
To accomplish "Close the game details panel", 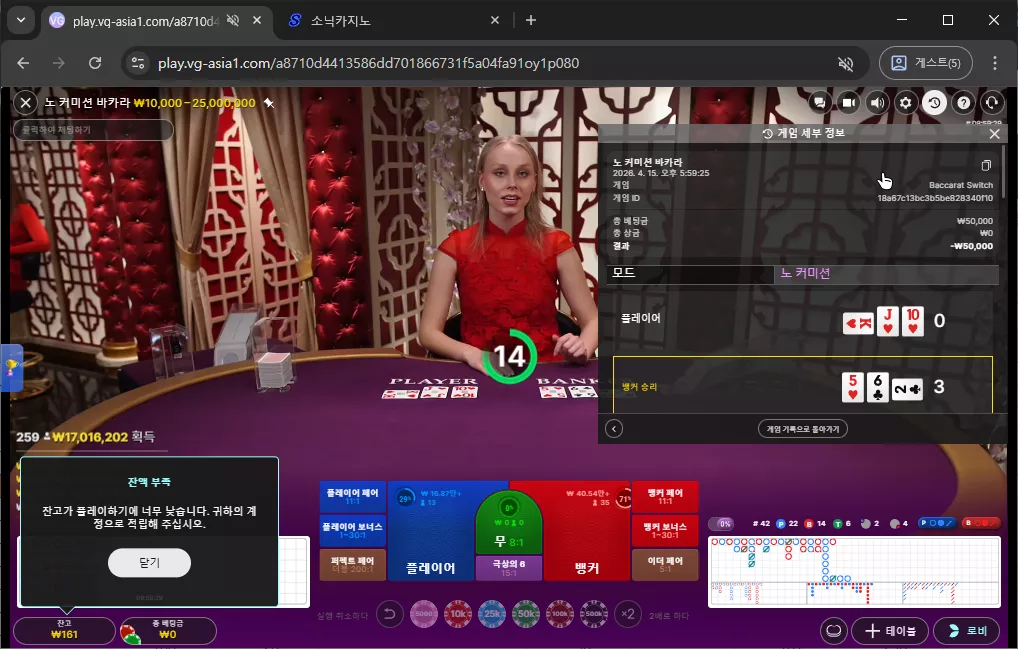I will 995,134.
